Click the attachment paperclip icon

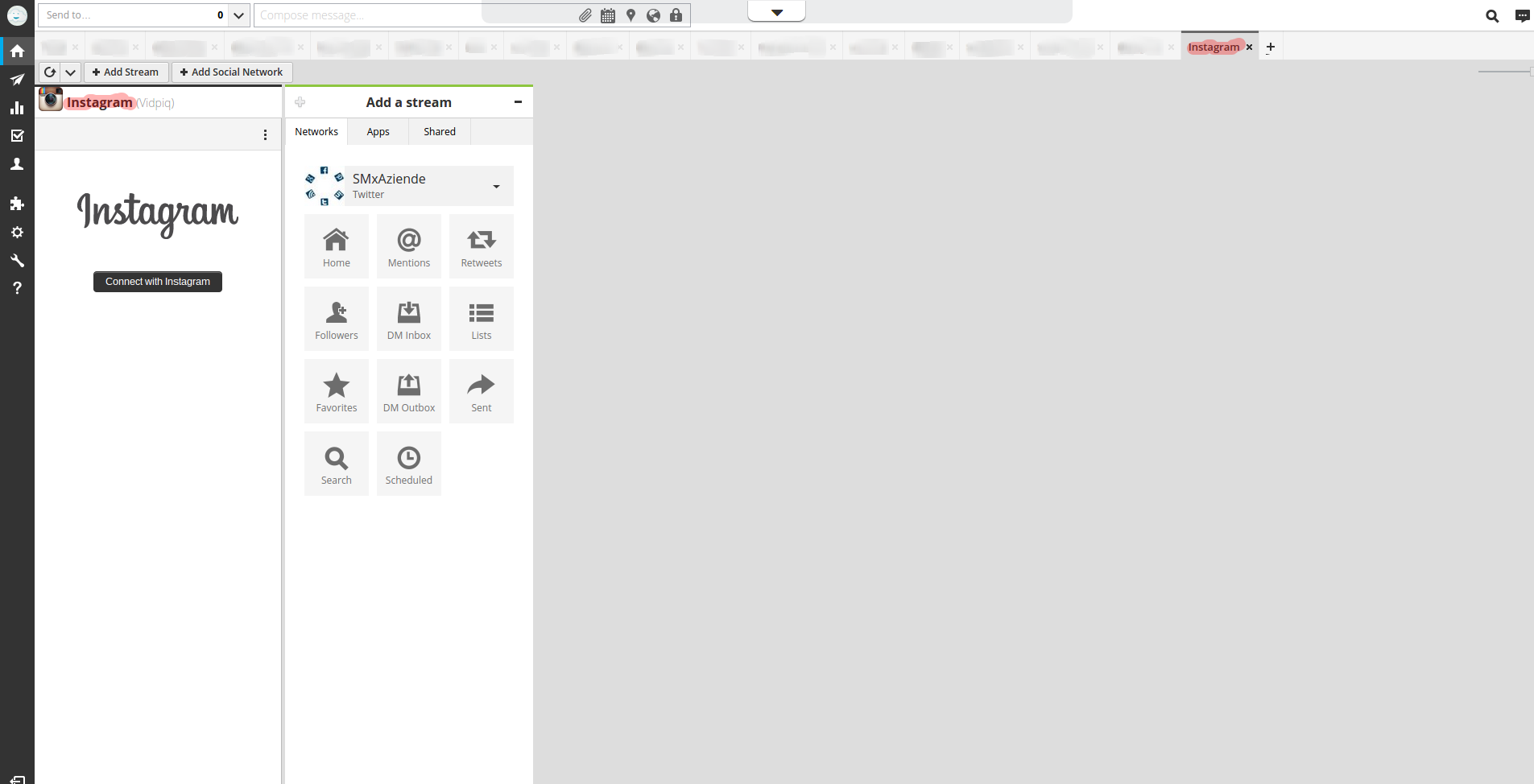click(x=585, y=15)
